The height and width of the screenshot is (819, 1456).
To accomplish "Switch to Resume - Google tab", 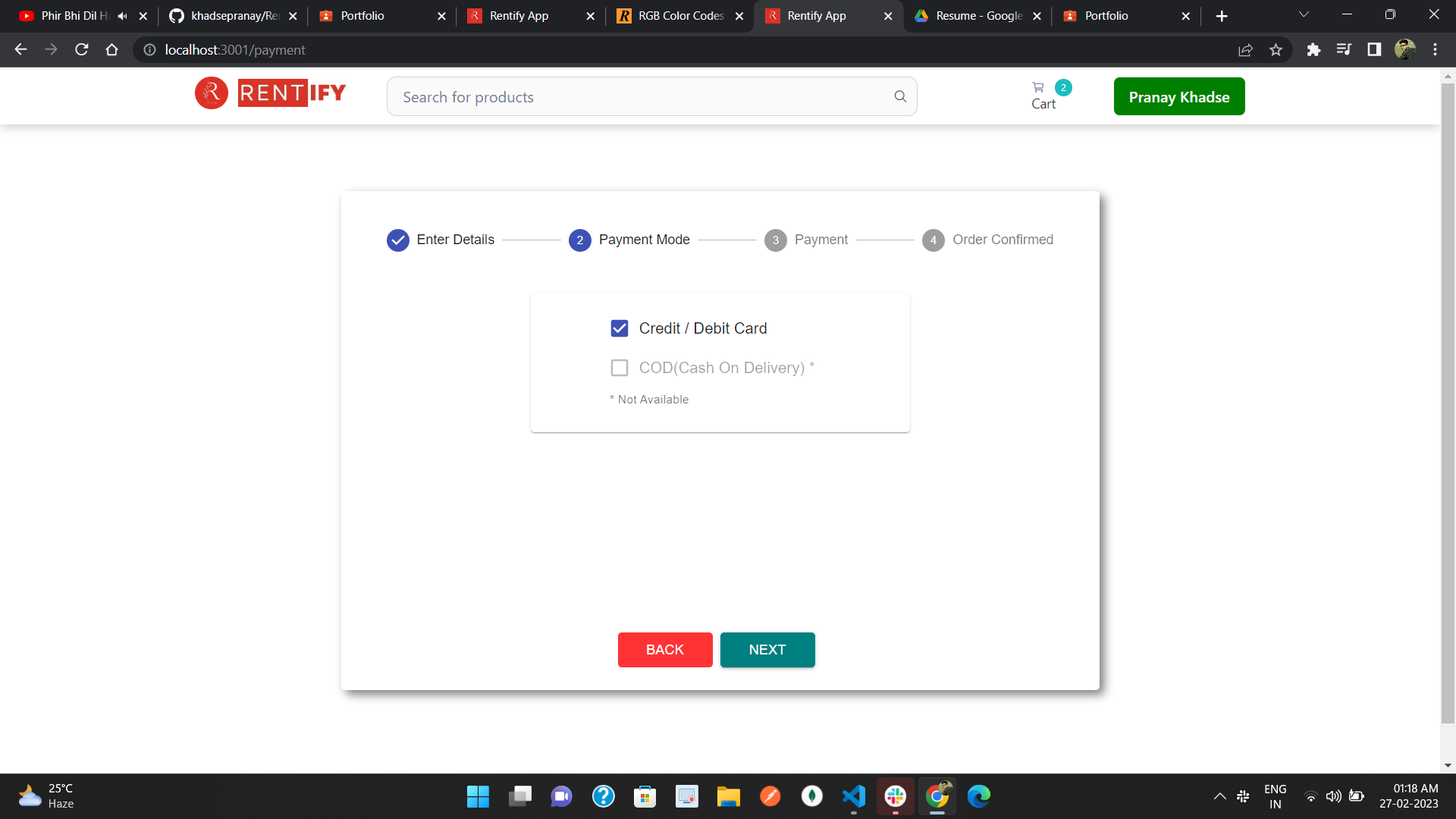I will [x=978, y=16].
